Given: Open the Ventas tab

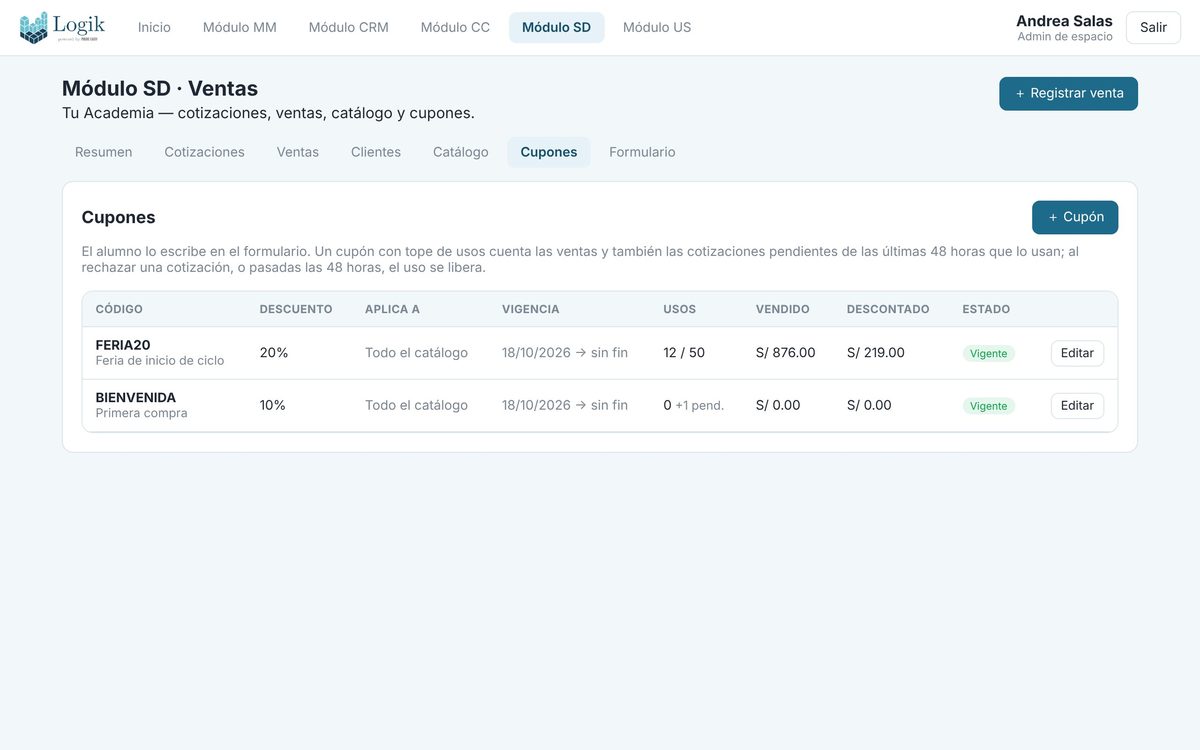Looking at the screenshot, I should tap(298, 152).
